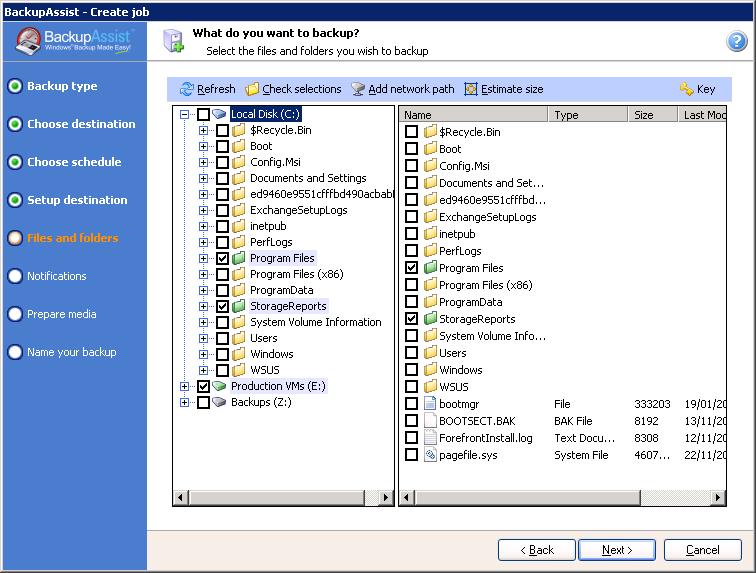Sort by Last Modified column header

[x=702, y=115]
